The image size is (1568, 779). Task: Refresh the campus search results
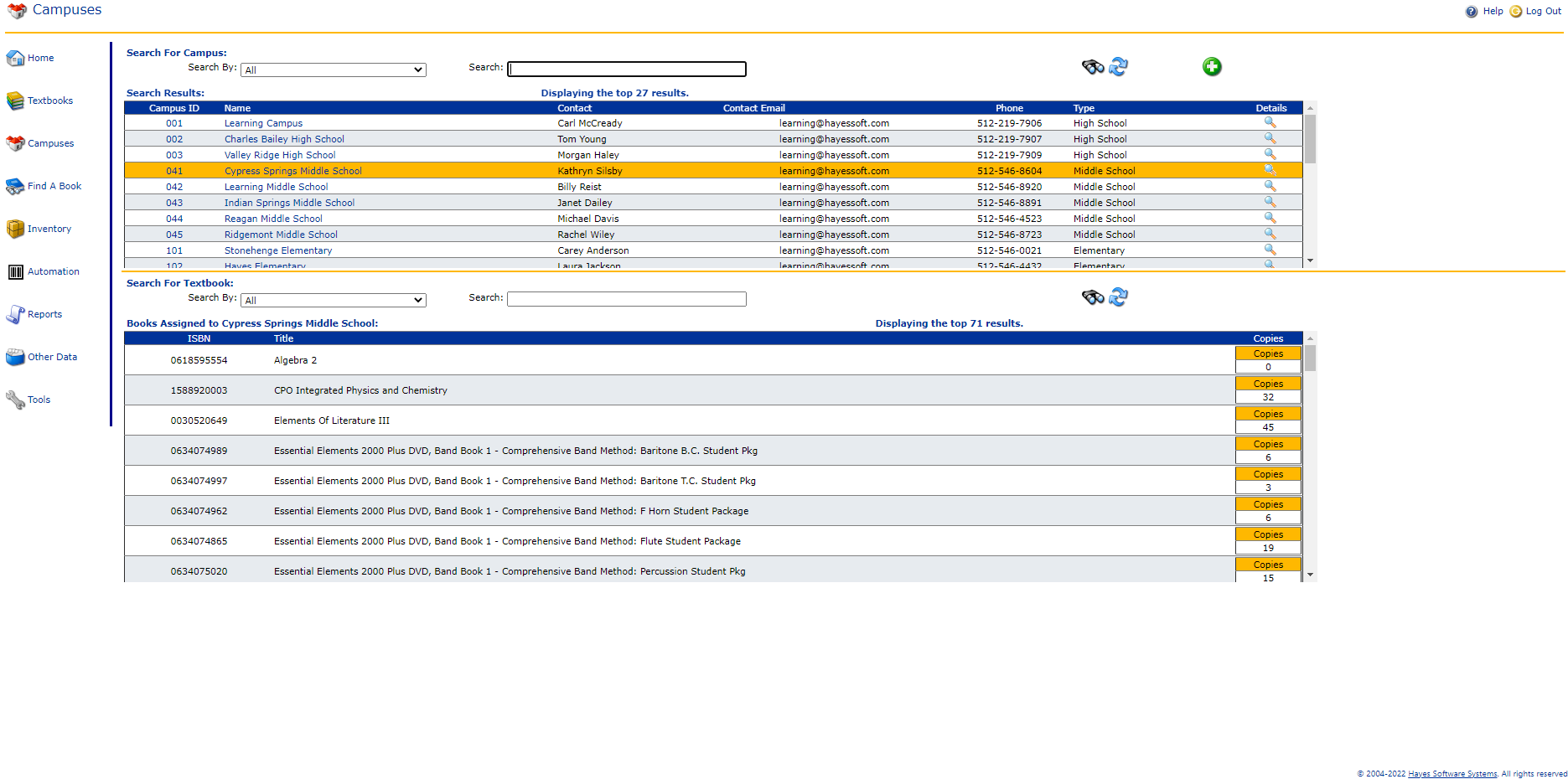[1119, 66]
